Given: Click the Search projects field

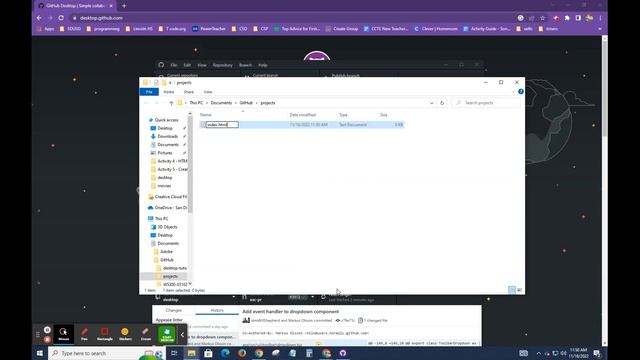Looking at the screenshot, I should (x=486, y=103).
